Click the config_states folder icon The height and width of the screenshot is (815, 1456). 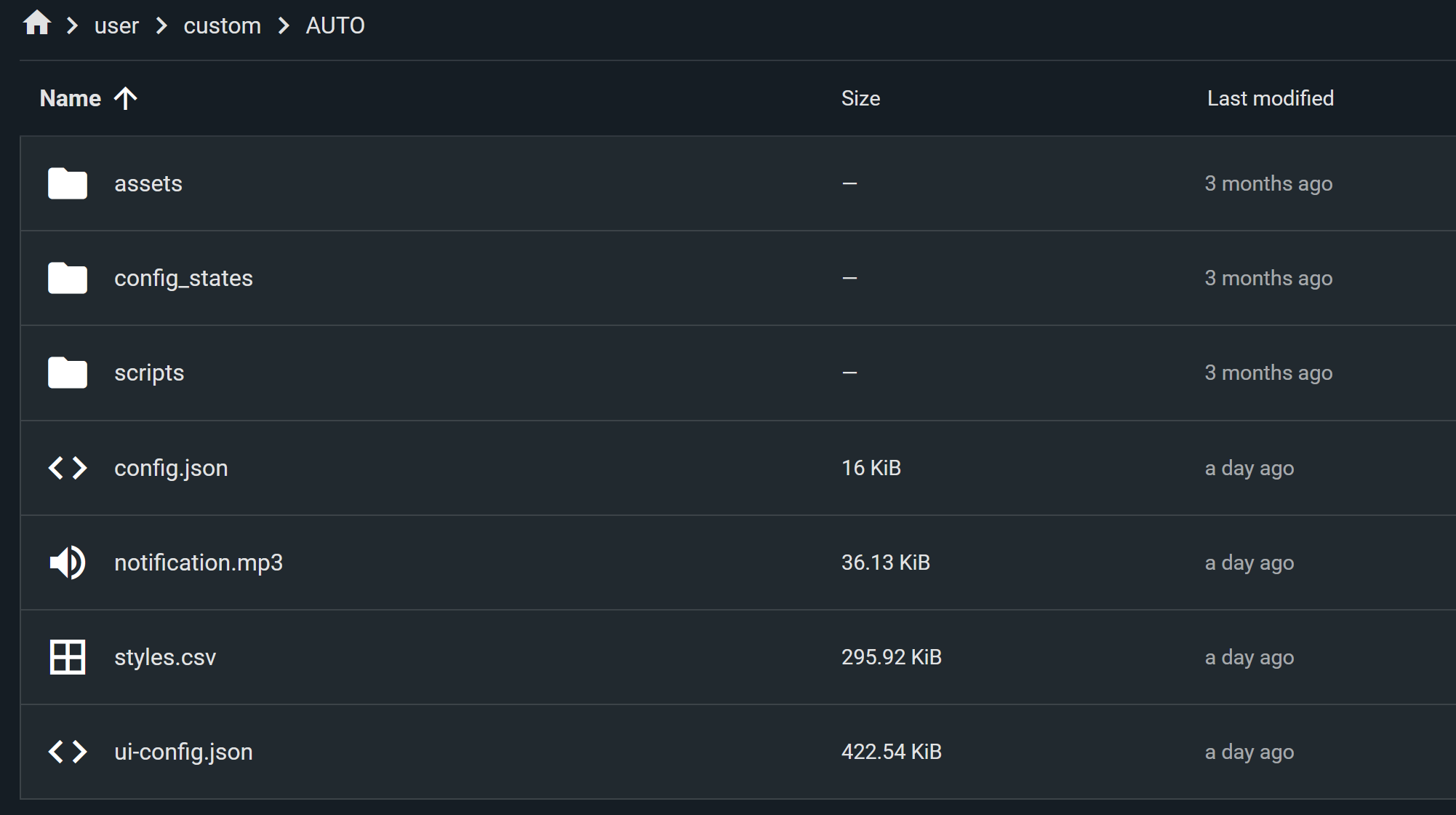[x=67, y=278]
